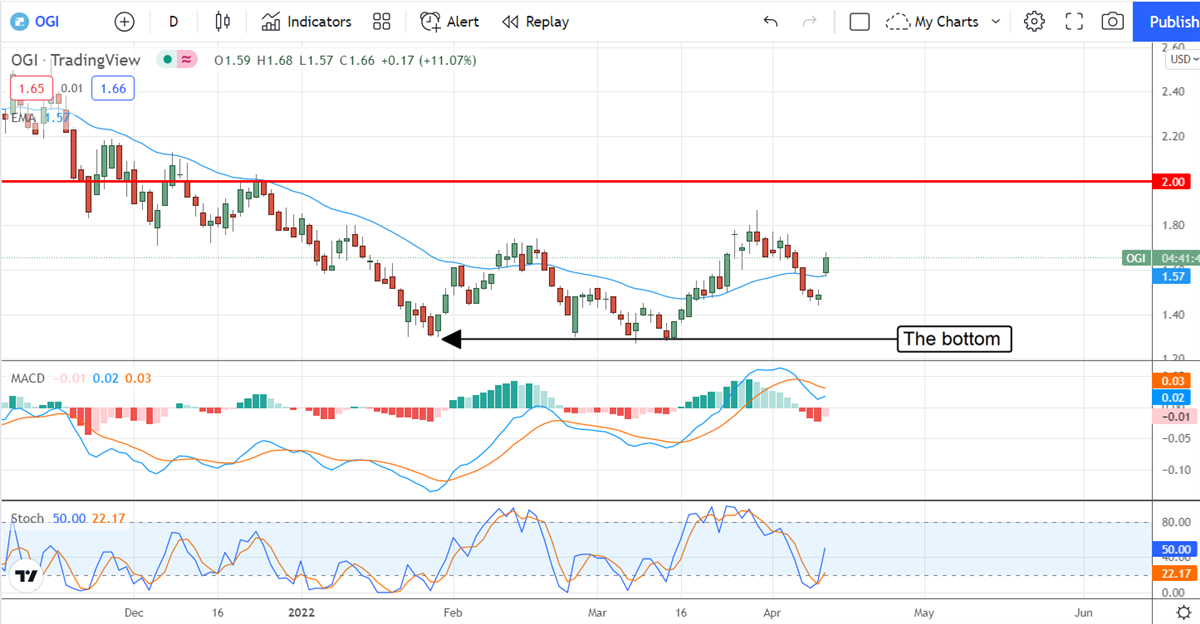This screenshot has height=624, width=1200.
Task: Click the Publish button
Action: point(1167,21)
